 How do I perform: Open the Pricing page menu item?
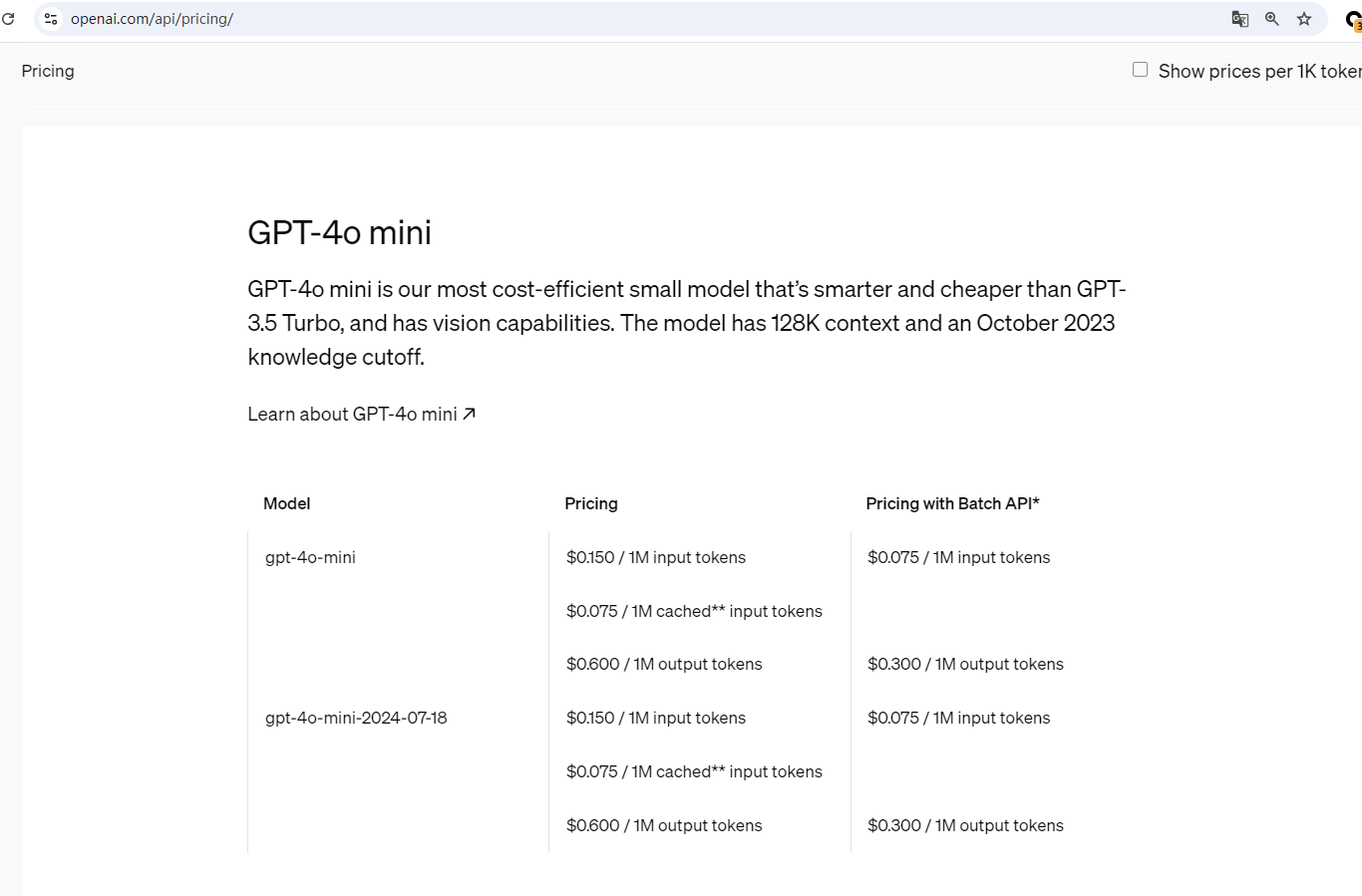click(x=48, y=71)
